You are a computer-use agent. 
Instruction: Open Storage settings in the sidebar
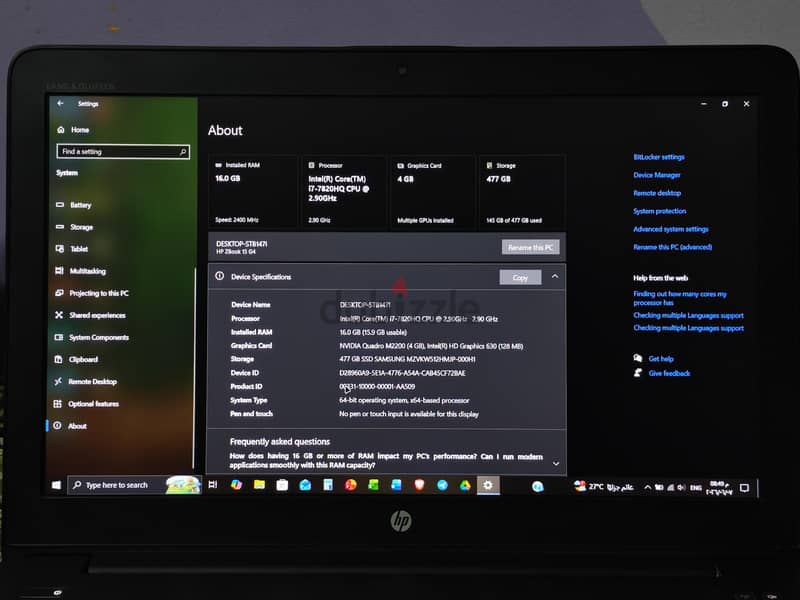coord(74,227)
